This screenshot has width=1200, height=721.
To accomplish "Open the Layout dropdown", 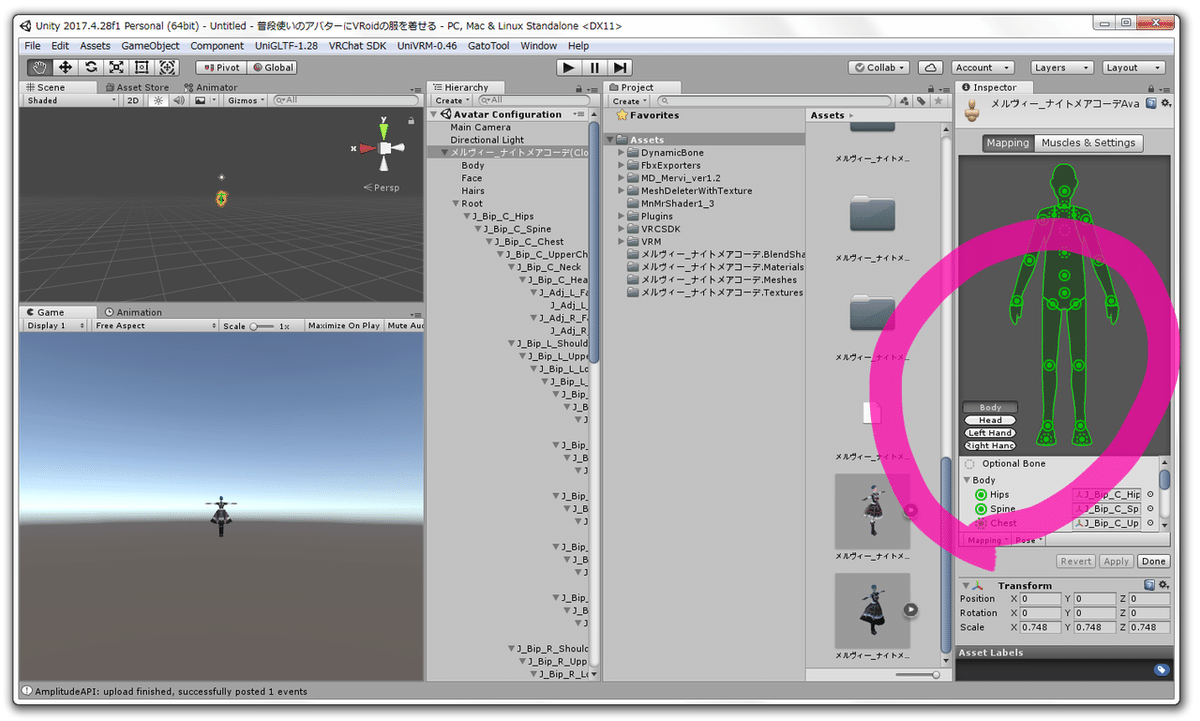I will (1131, 68).
